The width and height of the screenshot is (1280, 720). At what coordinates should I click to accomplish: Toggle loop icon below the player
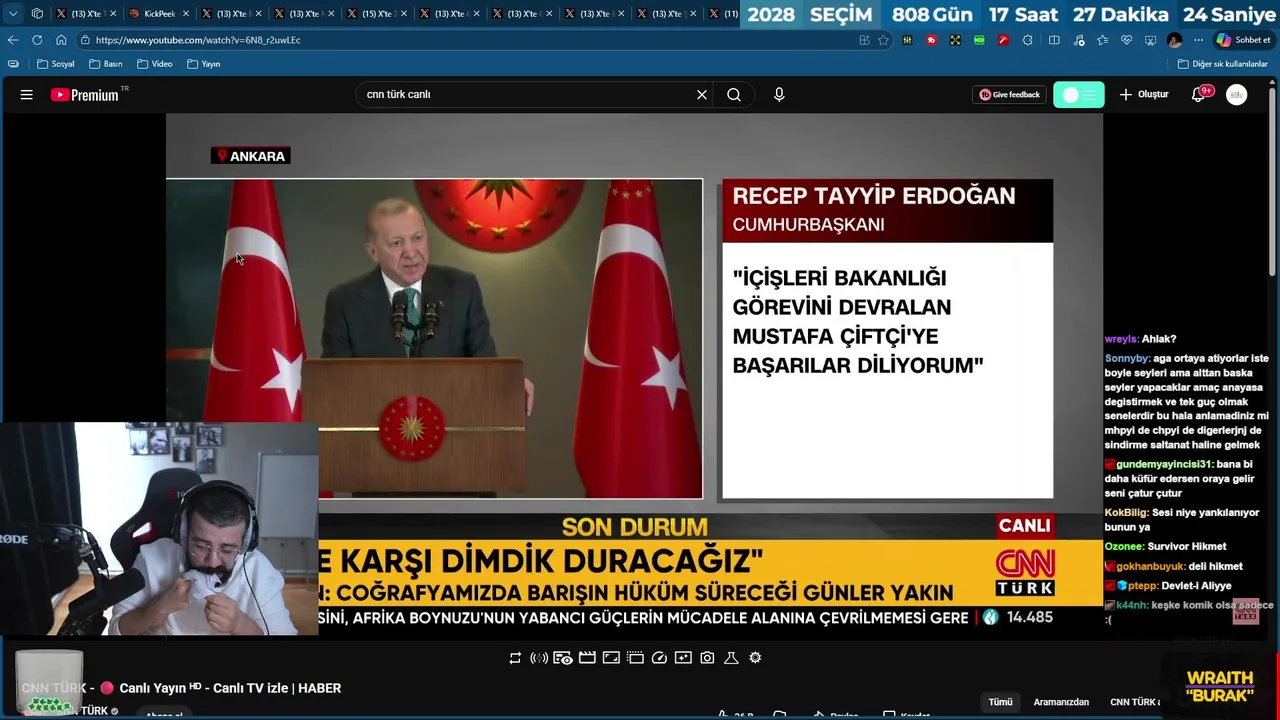(x=515, y=658)
